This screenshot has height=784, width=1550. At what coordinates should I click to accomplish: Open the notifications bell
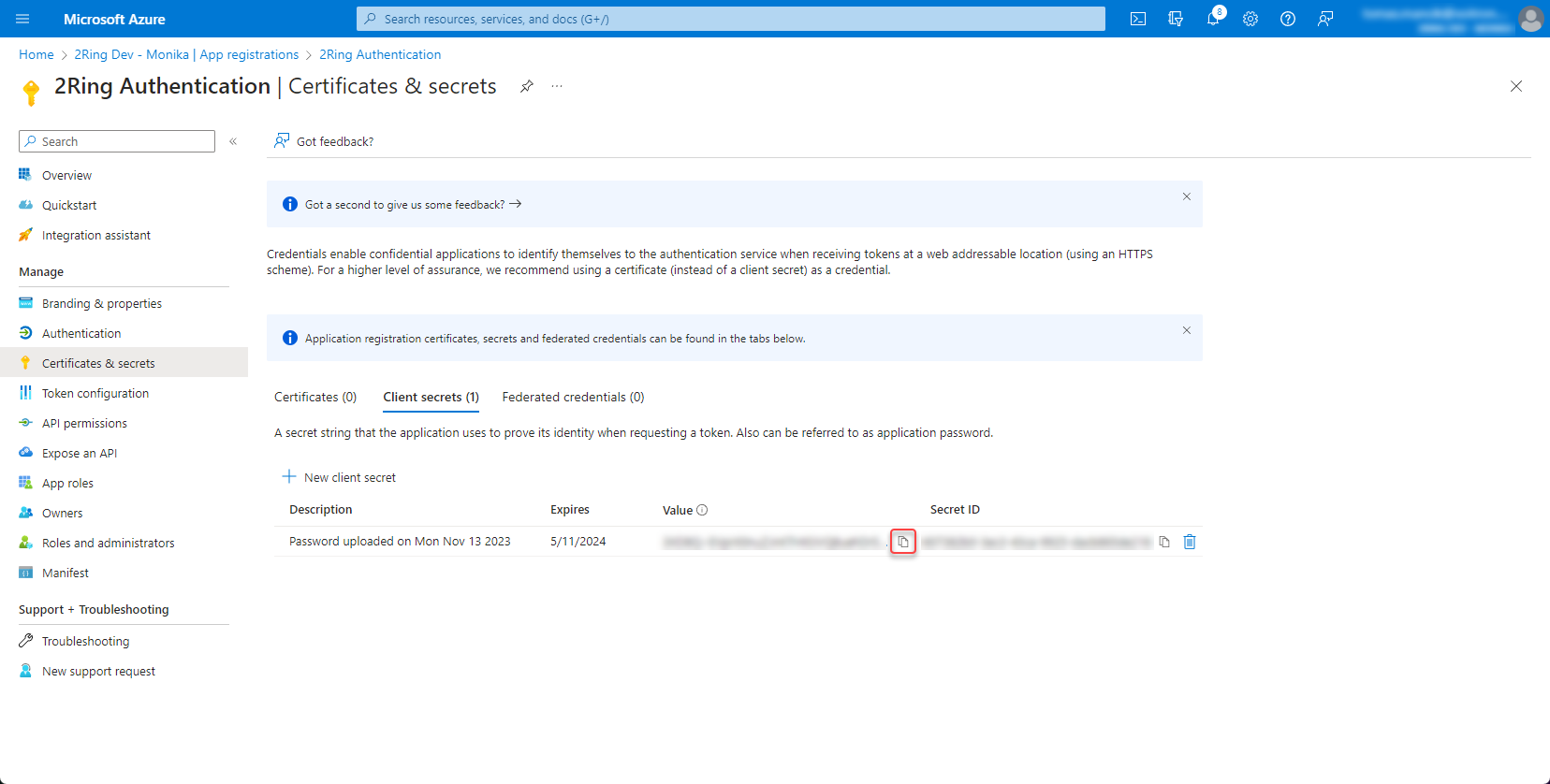point(1213,19)
